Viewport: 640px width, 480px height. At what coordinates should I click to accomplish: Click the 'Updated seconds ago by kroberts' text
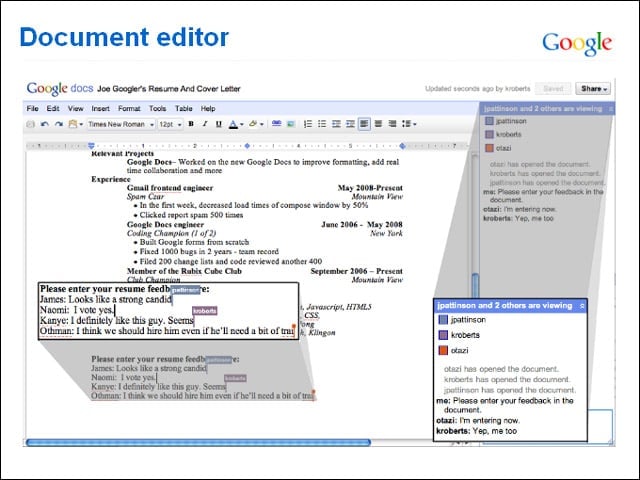[478, 89]
